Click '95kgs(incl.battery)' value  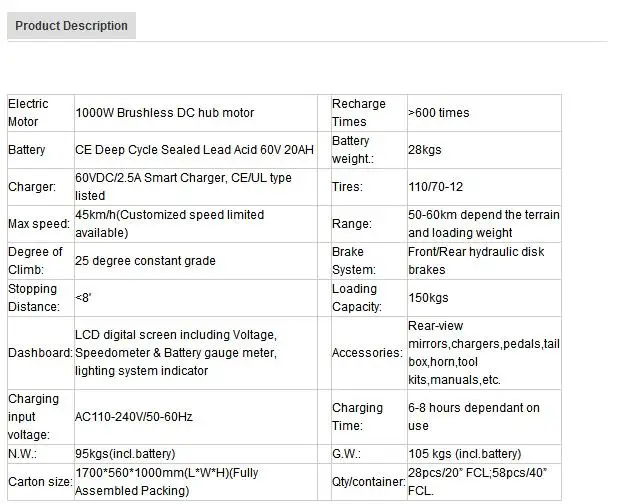pos(125,454)
